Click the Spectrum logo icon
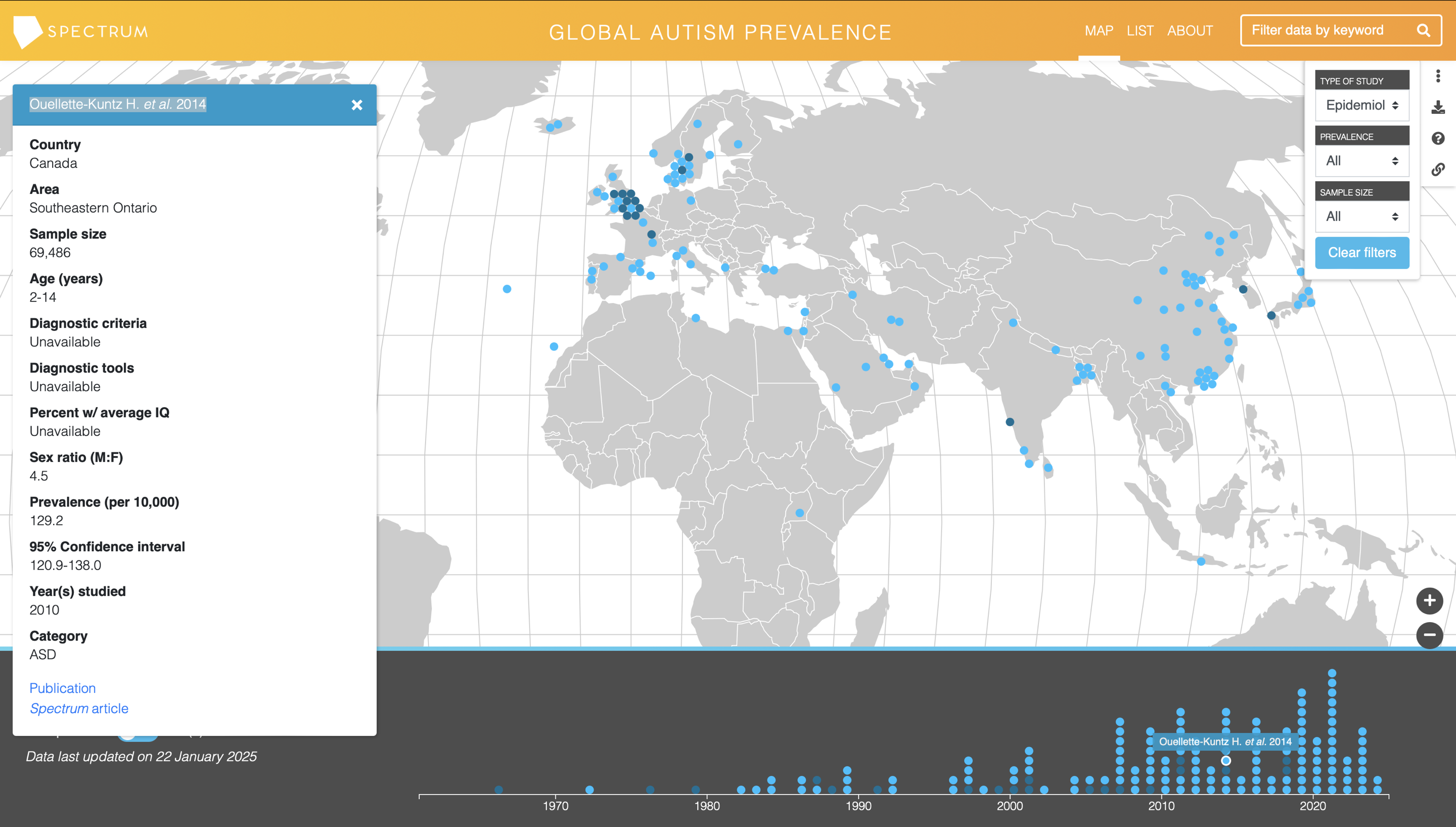This screenshot has width=1456, height=827. click(28, 31)
